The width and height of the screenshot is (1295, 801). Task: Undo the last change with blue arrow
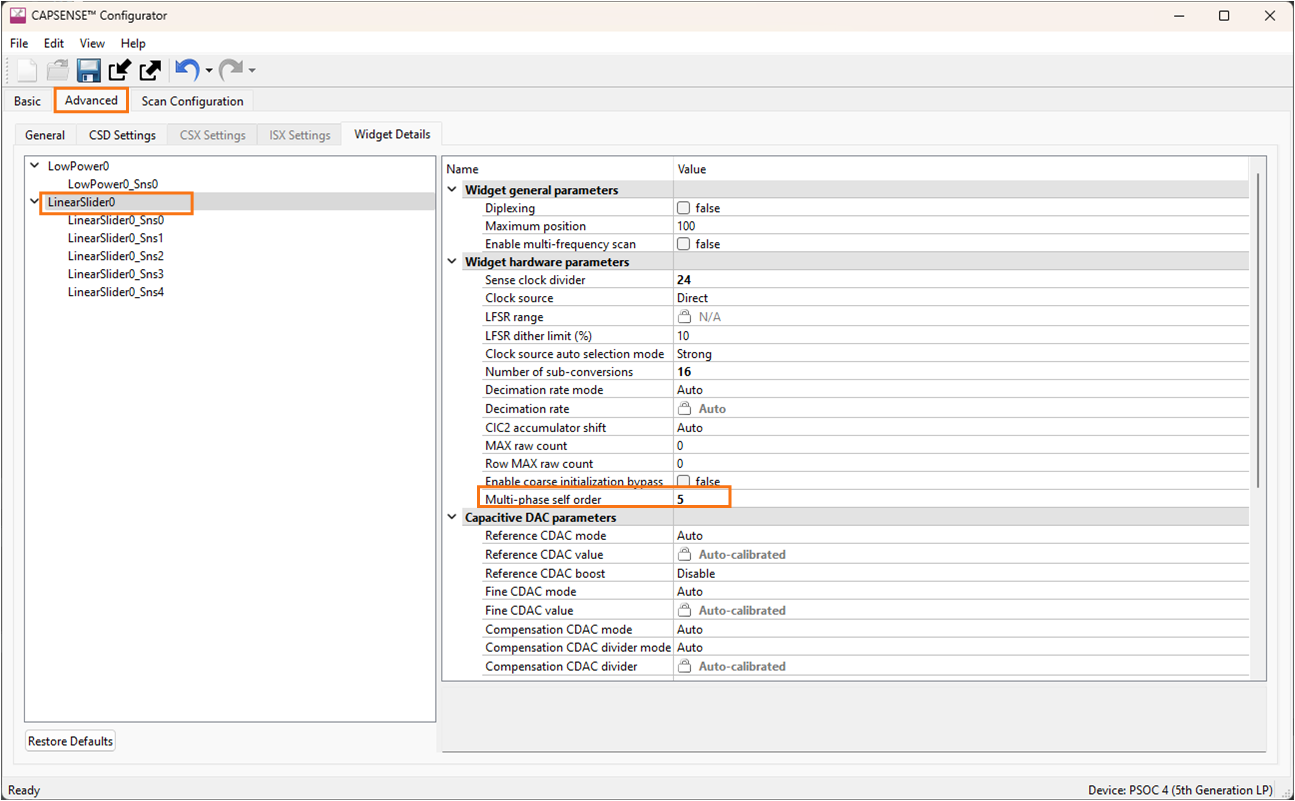186,70
